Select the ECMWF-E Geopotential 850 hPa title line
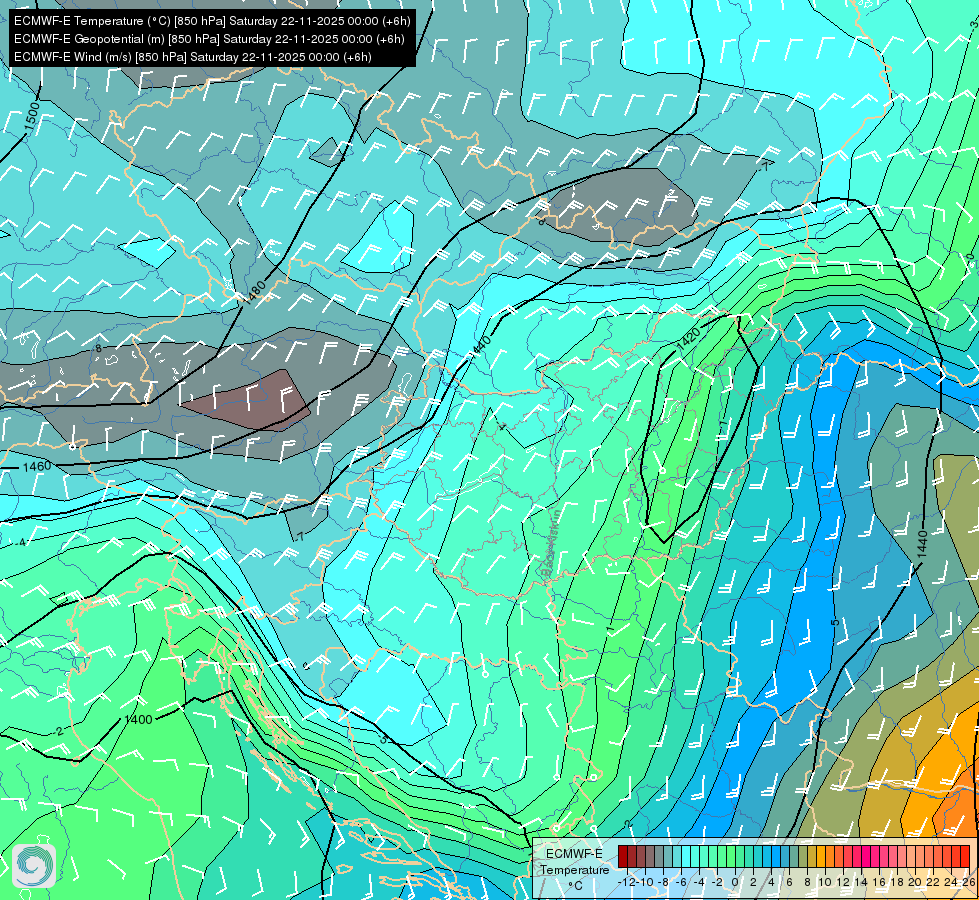979x900 pixels. coord(209,39)
